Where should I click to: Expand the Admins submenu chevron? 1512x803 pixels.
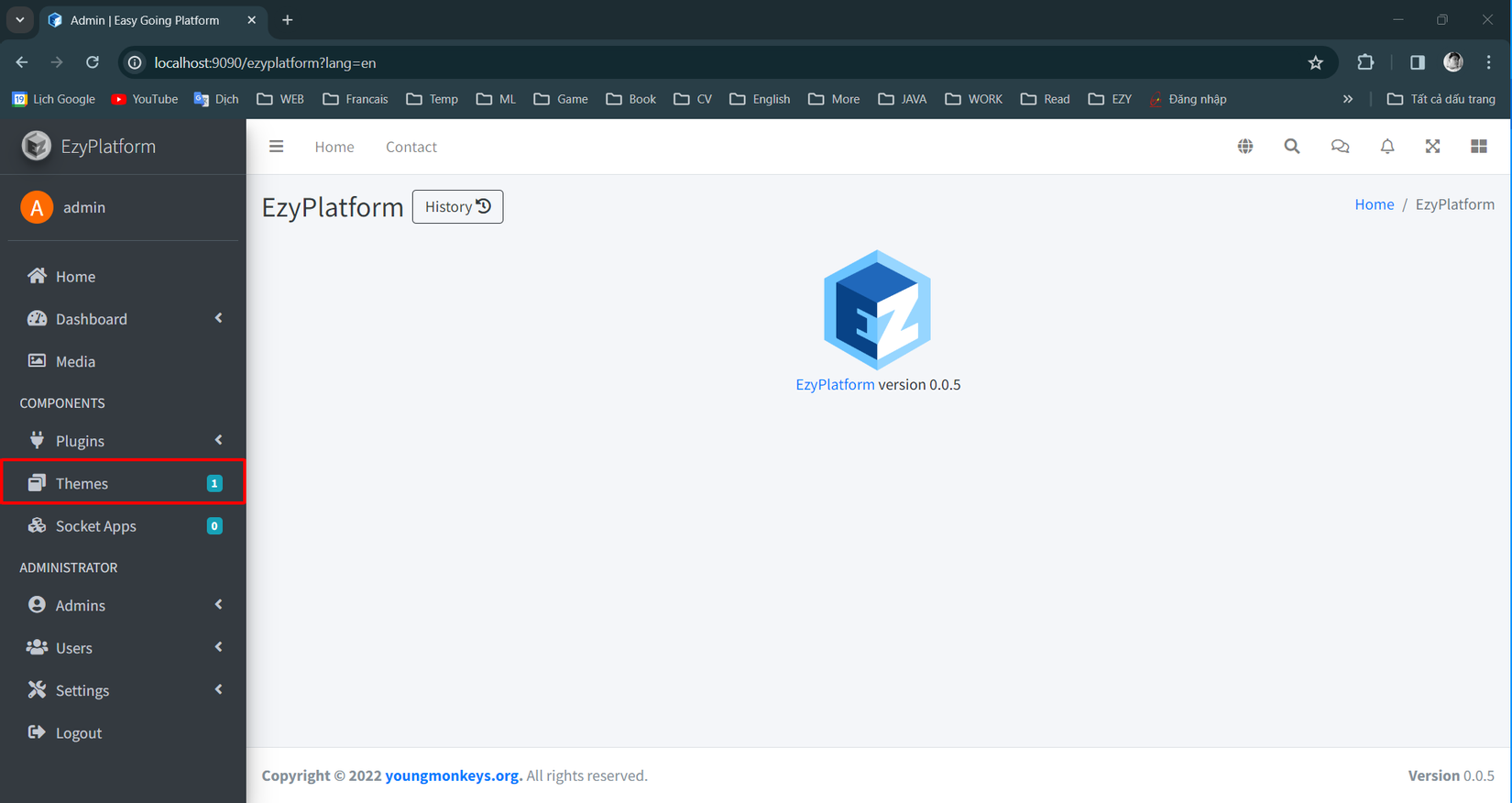[x=218, y=604]
